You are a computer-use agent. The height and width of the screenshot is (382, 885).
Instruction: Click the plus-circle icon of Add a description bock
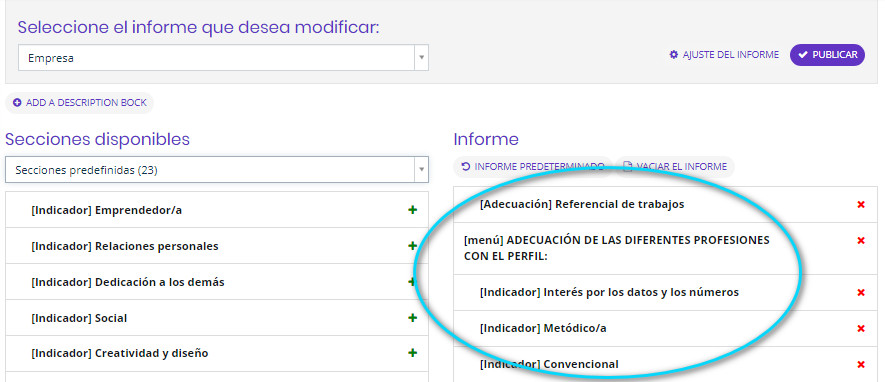pos(17,103)
